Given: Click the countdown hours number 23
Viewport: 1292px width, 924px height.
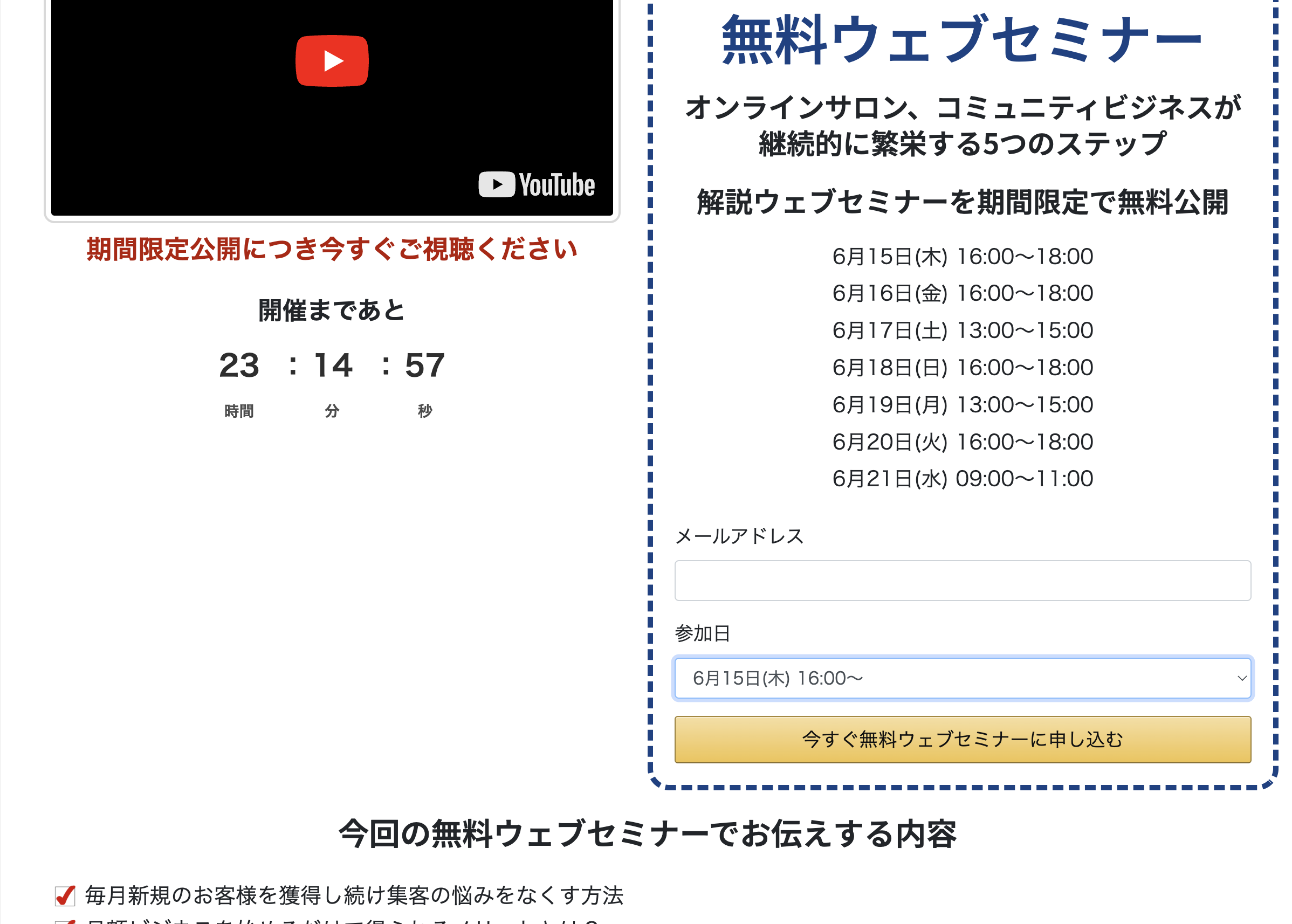Looking at the screenshot, I should (x=239, y=366).
